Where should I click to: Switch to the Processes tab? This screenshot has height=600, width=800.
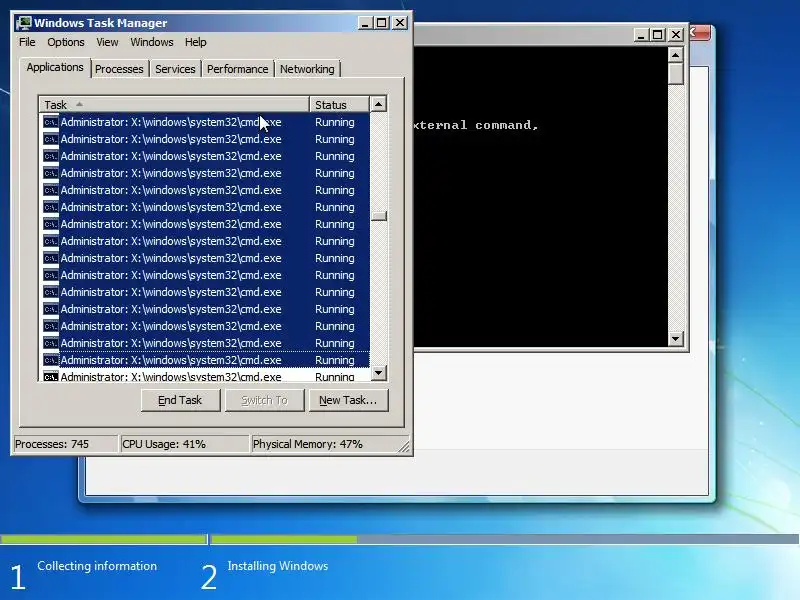119,69
